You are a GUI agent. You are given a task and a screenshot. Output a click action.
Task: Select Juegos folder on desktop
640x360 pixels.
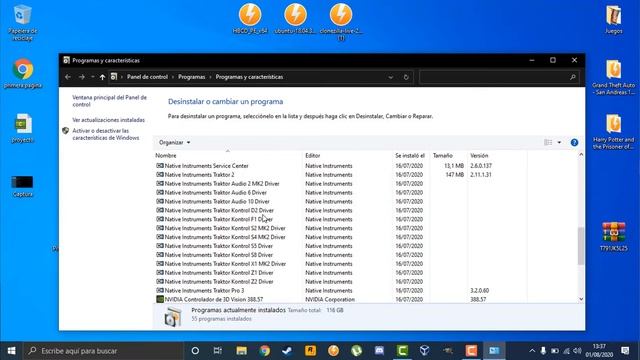[x=613, y=20]
